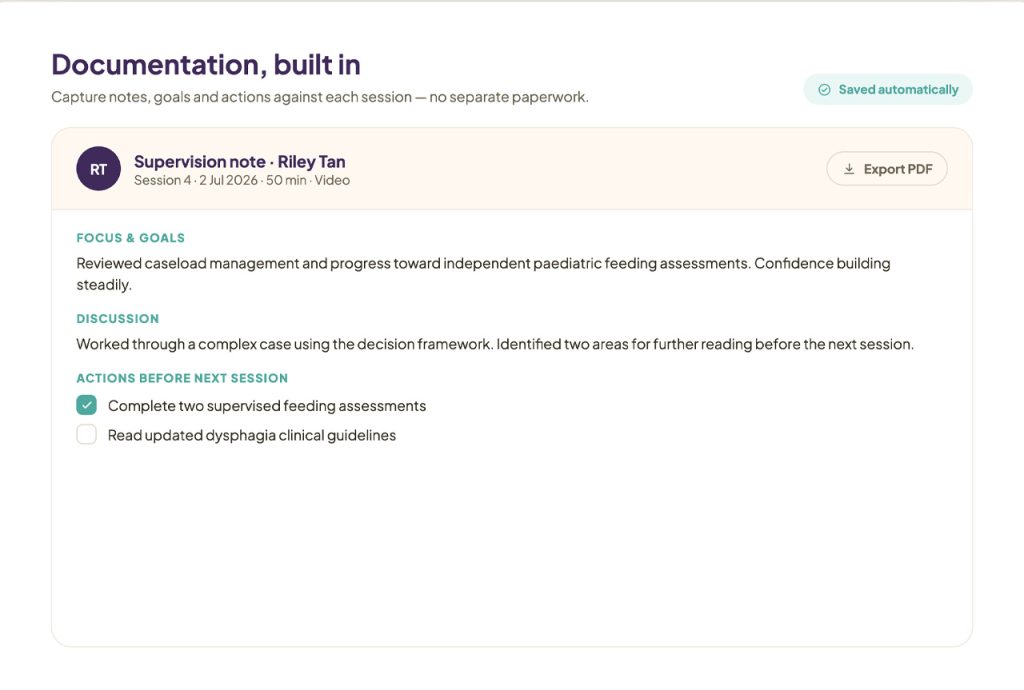Screen dimensions: 1024x690
Task: Click the Export PDF text label
Action: coord(898,169)
